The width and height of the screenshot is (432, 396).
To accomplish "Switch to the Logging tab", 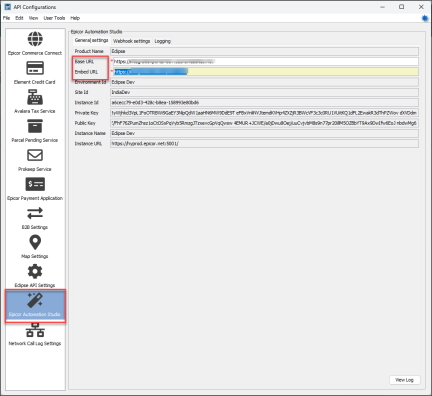I will [x=163, y=41].
